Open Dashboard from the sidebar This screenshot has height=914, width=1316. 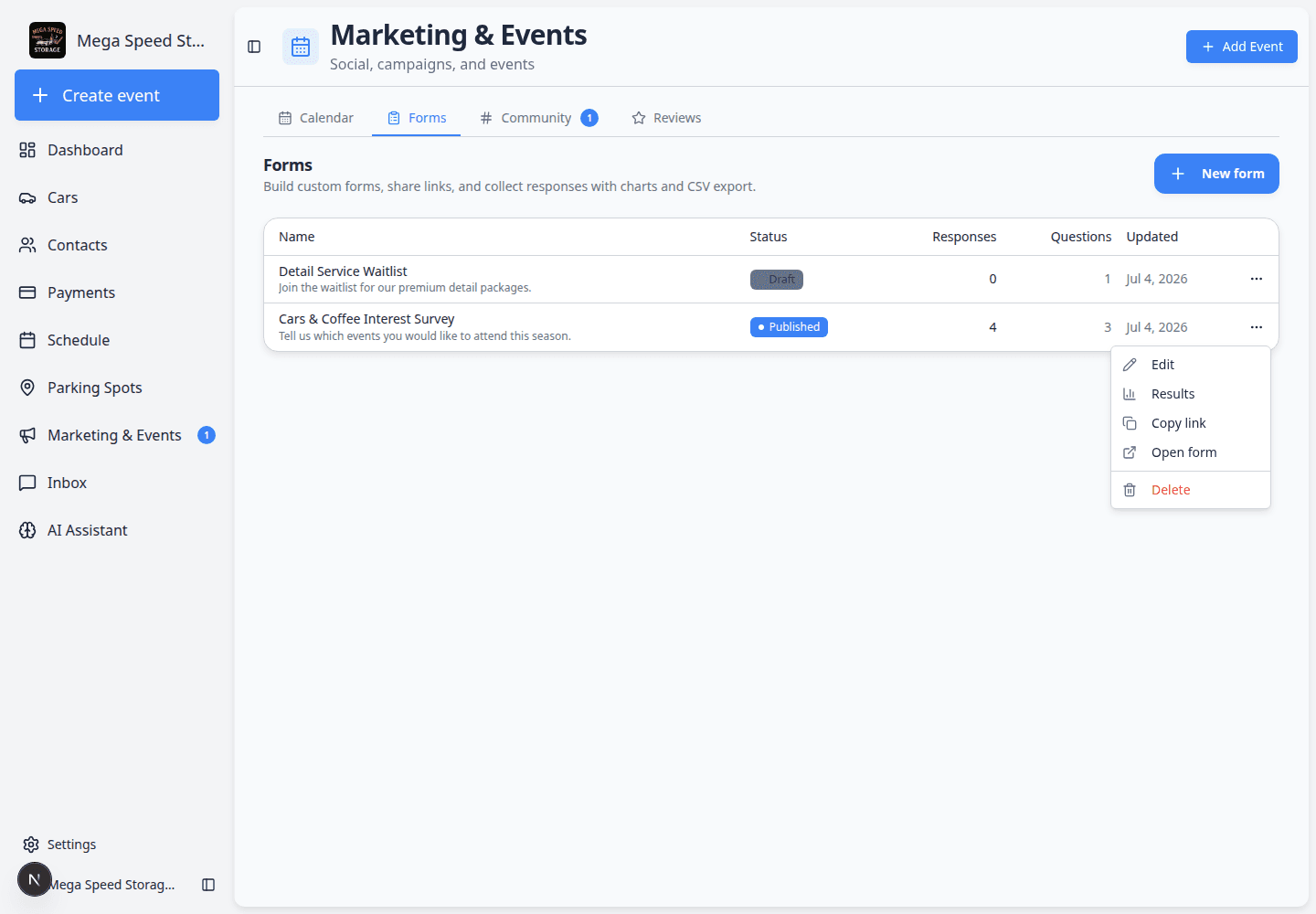pyautogui.click(x=117, y=150)
